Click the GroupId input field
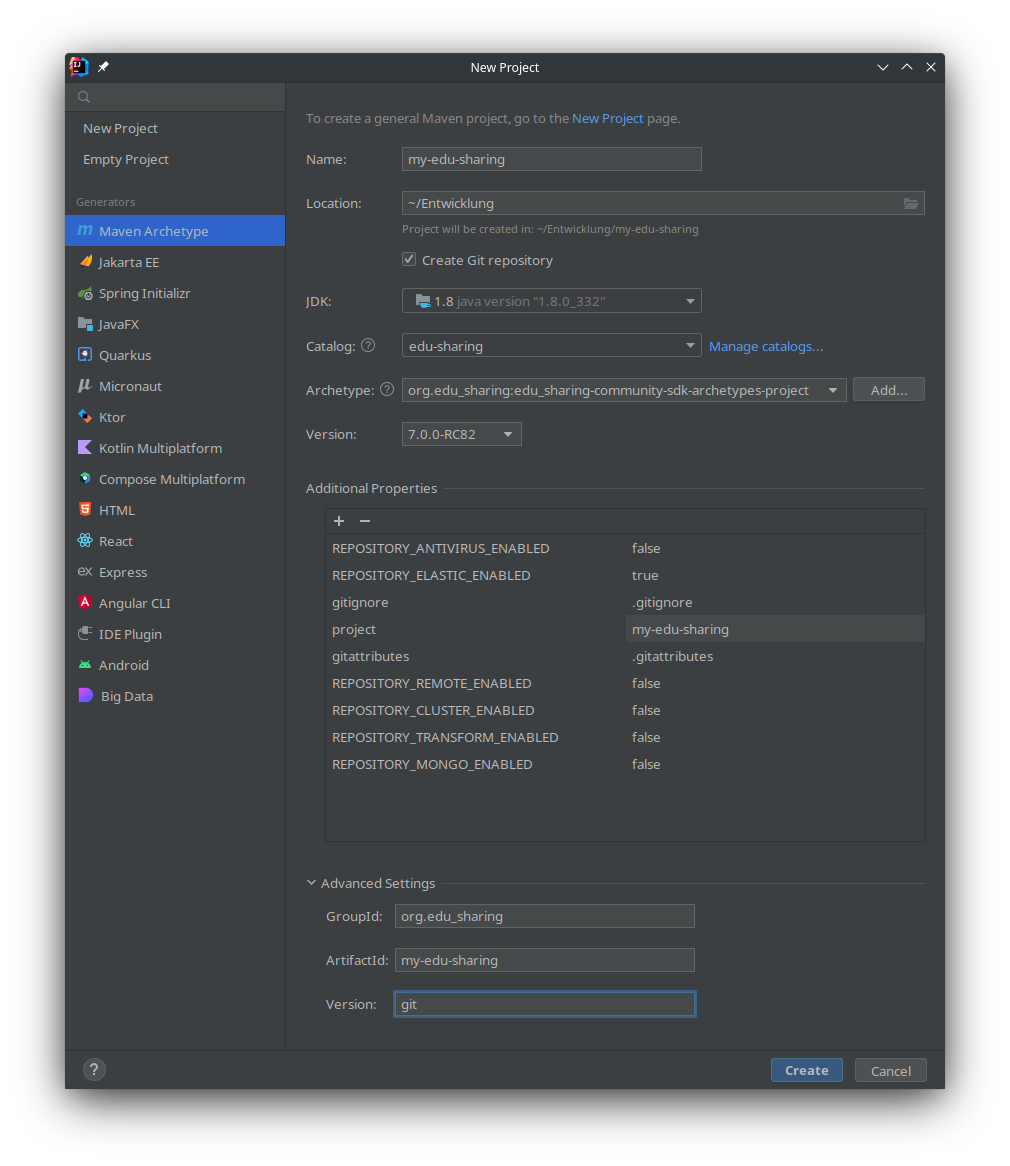The image size is (1010, 1166). (x=544, y=916)
